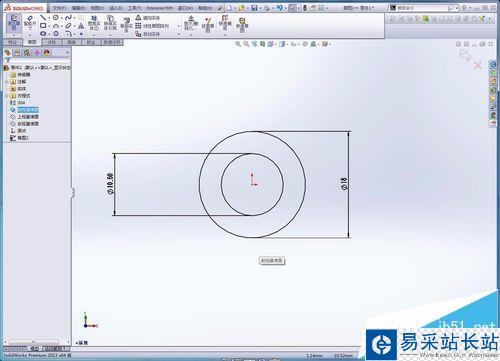Click the Ø10.50 dimension text
The height and width of the screenshot is (361, 500).
tap(110, 184)
